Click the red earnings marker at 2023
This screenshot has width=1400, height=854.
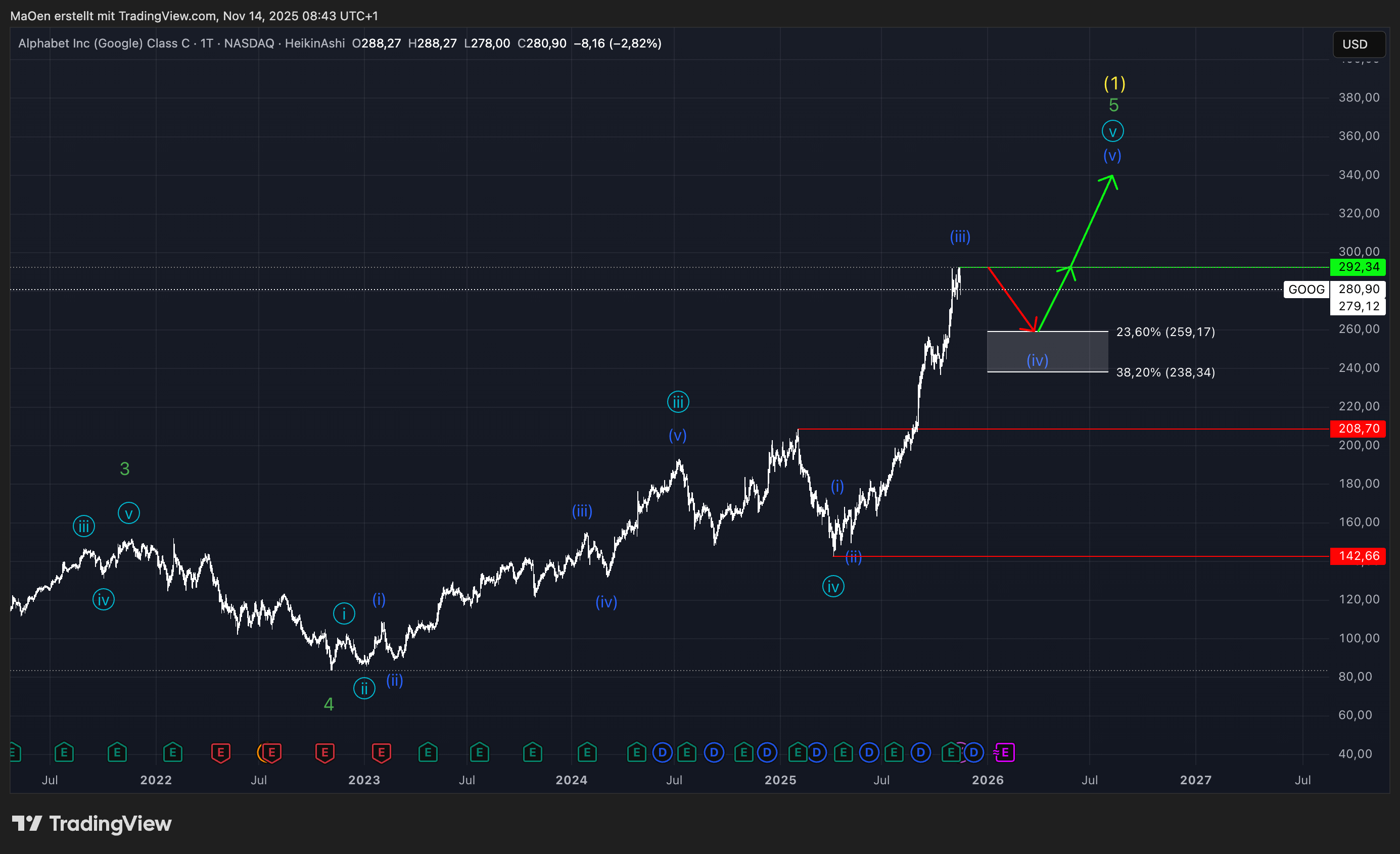[381, 753]
